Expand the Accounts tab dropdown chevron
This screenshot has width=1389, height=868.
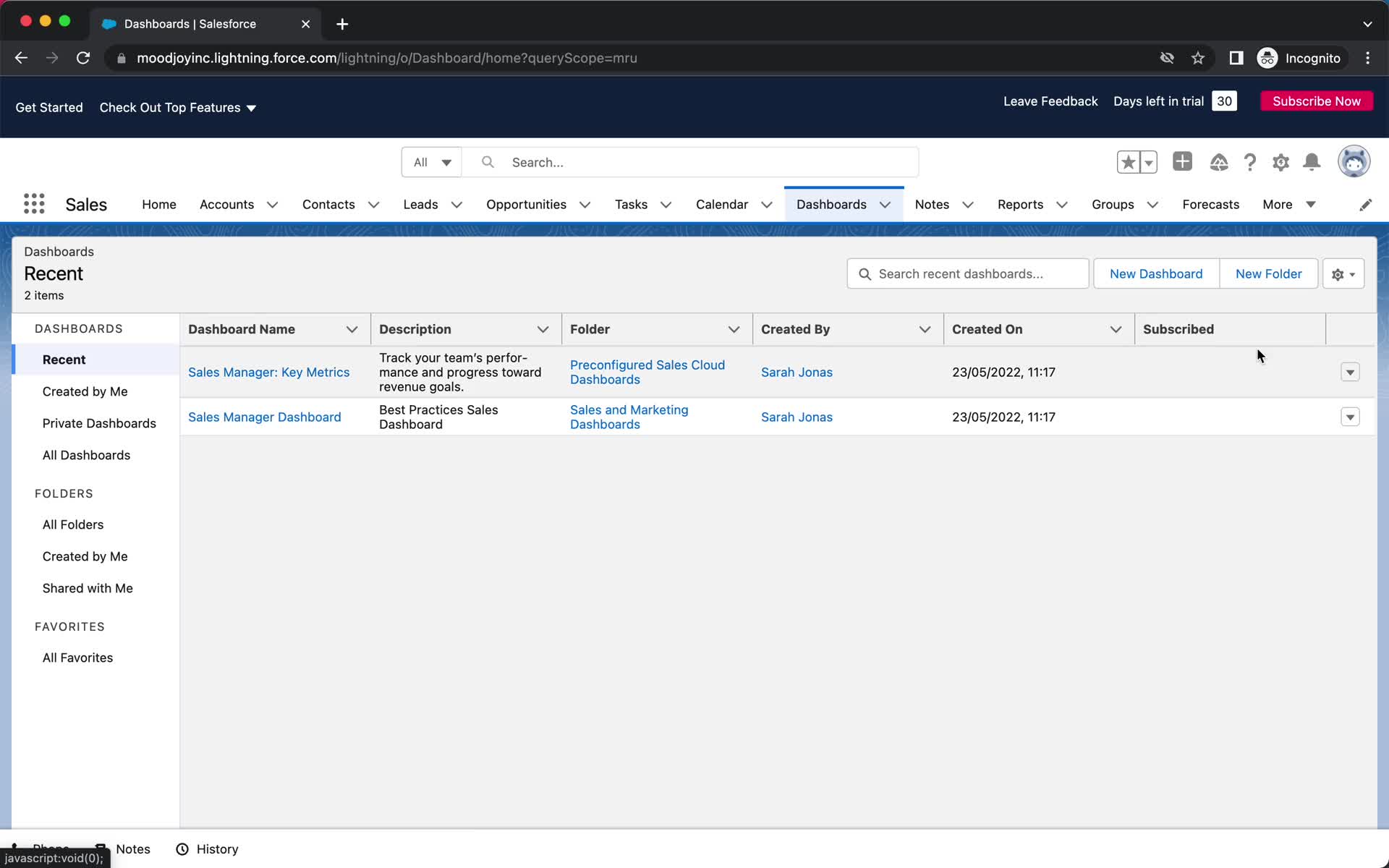click(272, 205)
